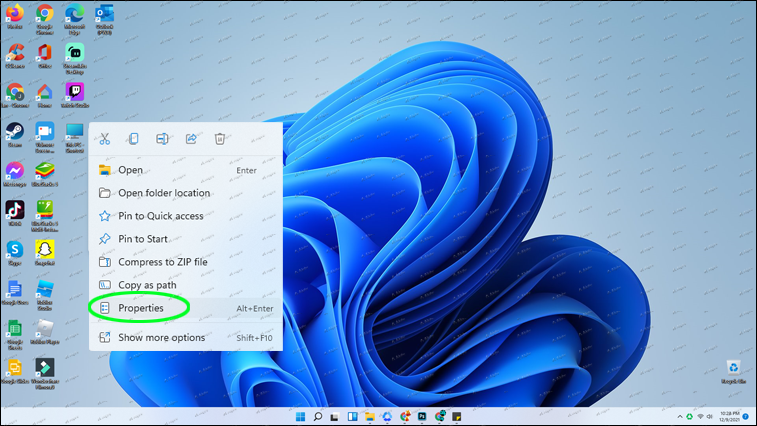Click the Wi-Fi network tray icon
This screenshot has width=757, height=426.
pos(700,416)
